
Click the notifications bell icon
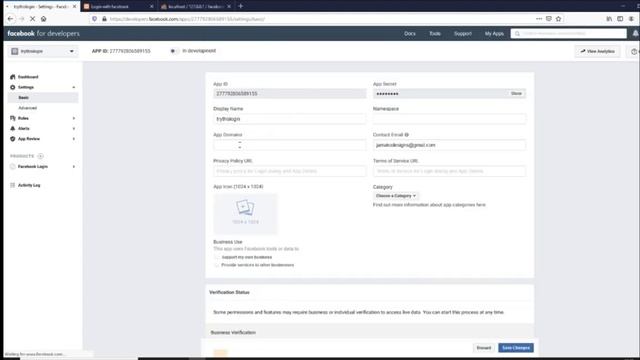(x=636, y=33)
